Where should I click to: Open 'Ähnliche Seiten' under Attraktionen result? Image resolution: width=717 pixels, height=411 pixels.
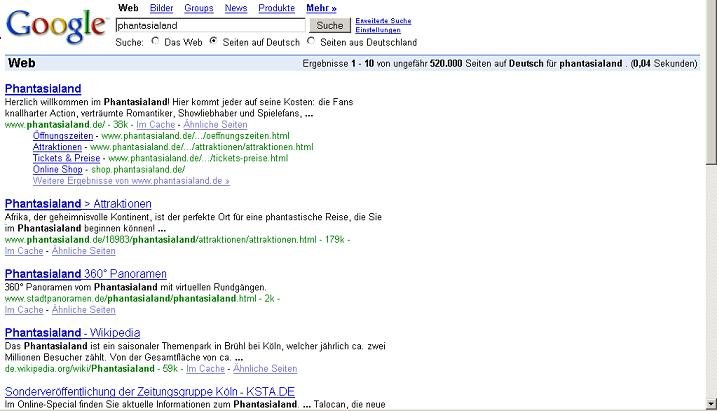(84, 251)
